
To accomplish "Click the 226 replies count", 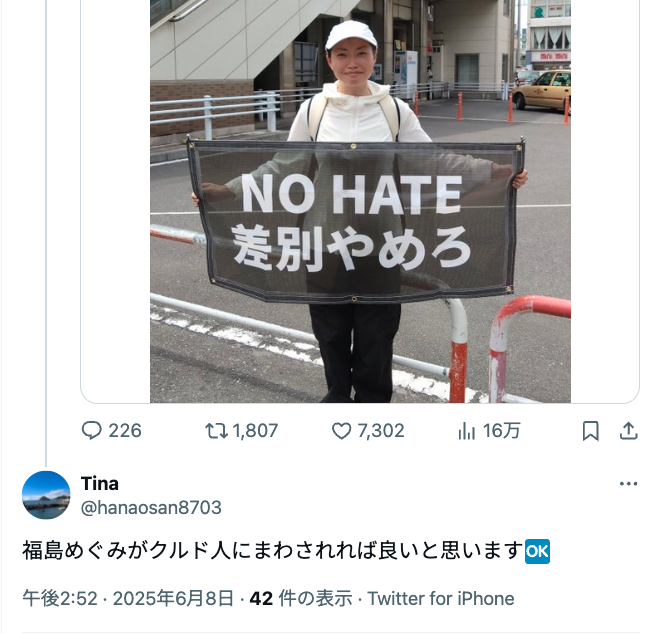I will pyautogui.click(x=125, y=431).
